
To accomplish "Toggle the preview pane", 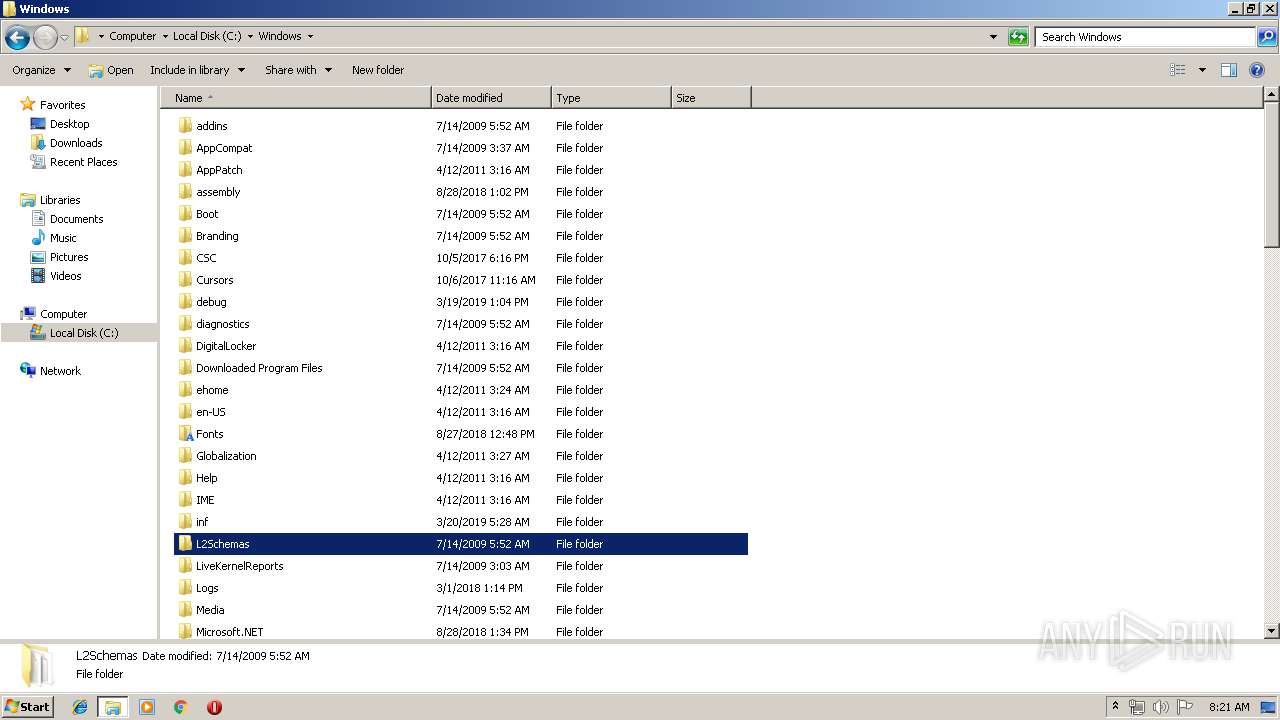I will 1229,70.
